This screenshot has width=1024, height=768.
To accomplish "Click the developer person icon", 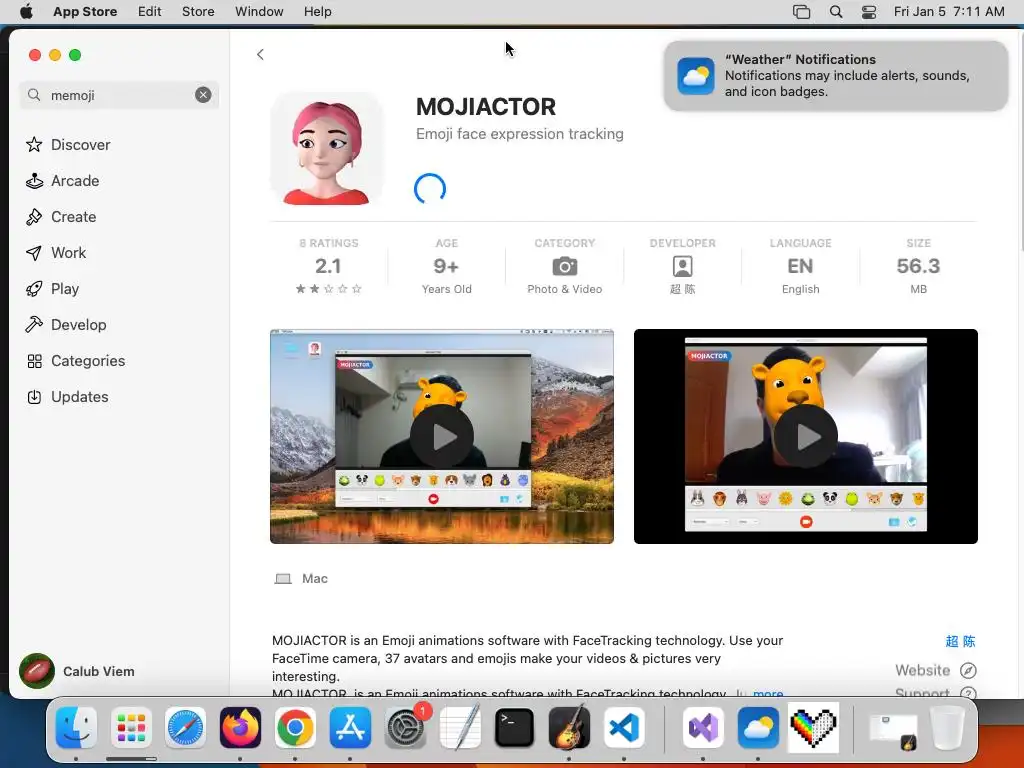I will point(682,266).
